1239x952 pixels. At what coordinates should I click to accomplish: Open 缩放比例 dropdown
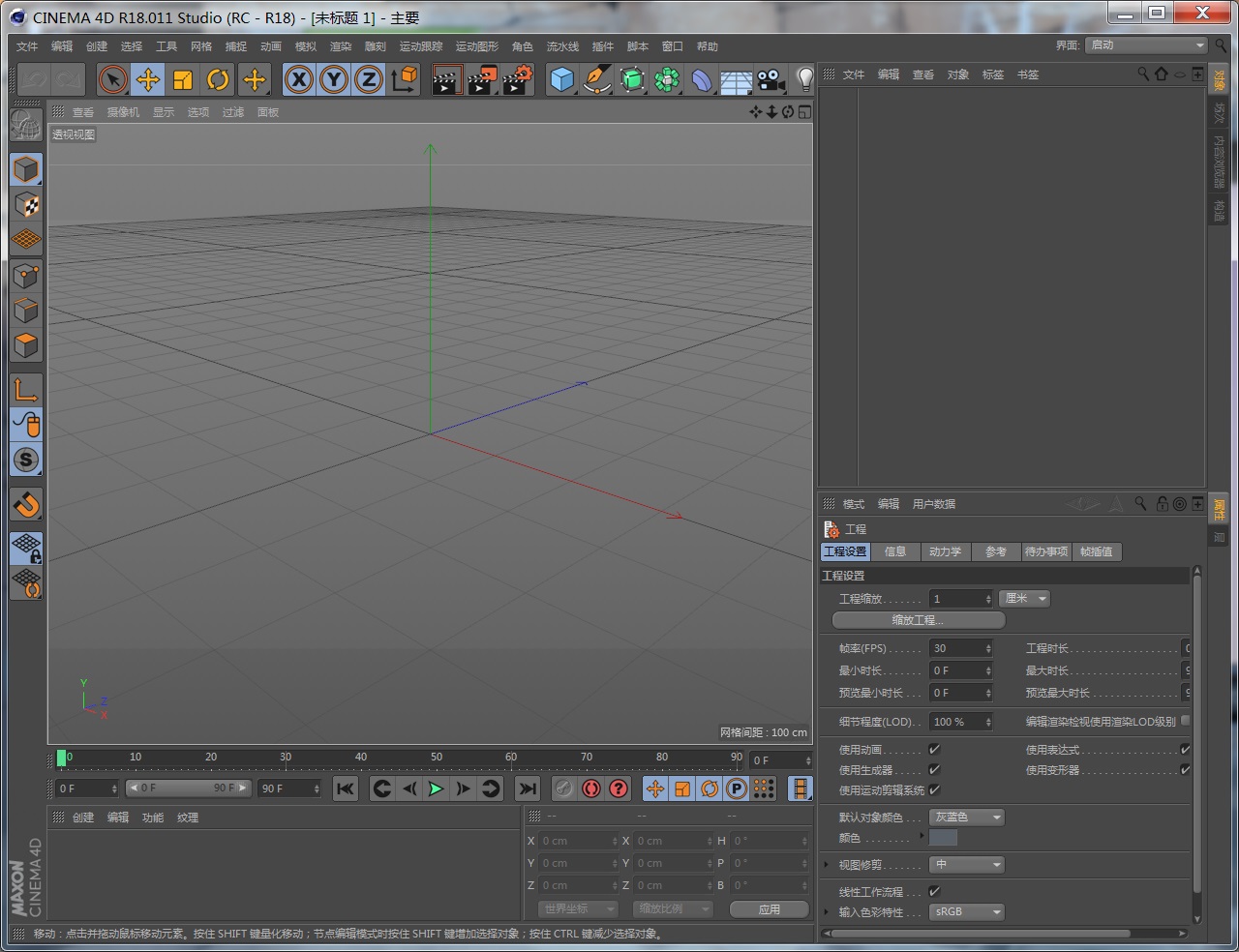[673, 908]
